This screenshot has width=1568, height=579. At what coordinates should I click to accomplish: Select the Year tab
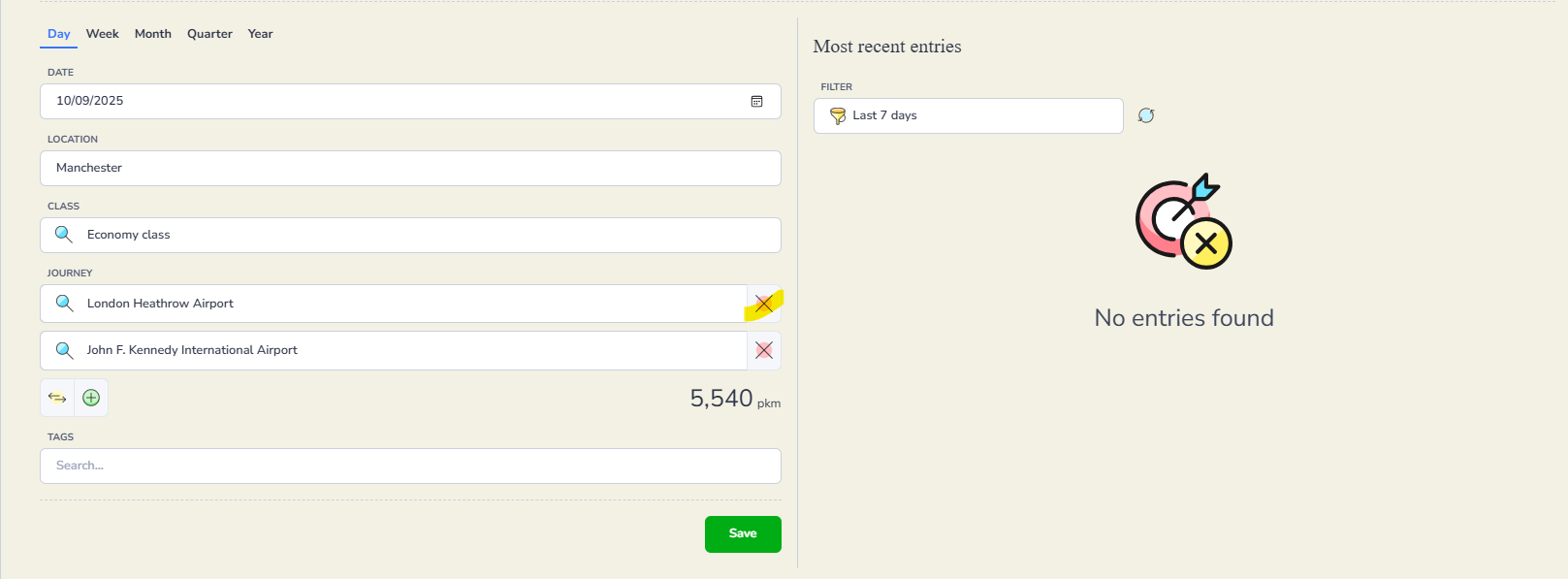pos(260,34)
